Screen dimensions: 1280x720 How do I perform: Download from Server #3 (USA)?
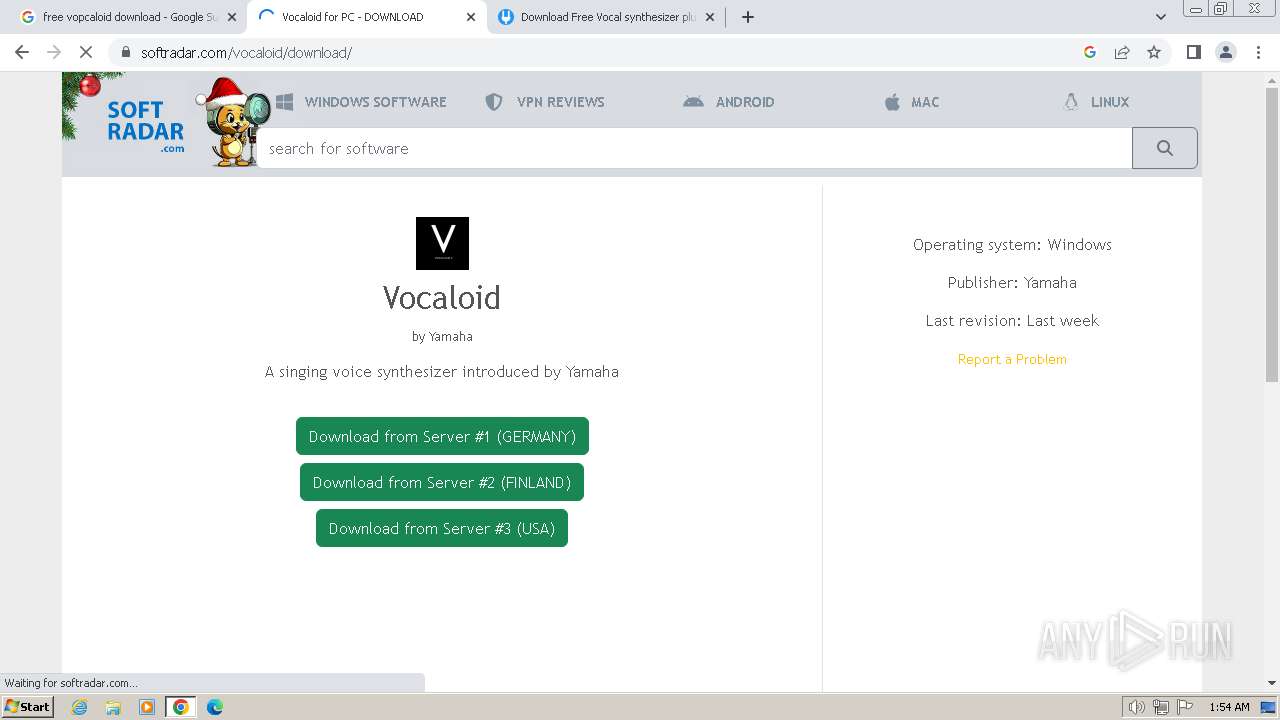click(x=442, y=528)
